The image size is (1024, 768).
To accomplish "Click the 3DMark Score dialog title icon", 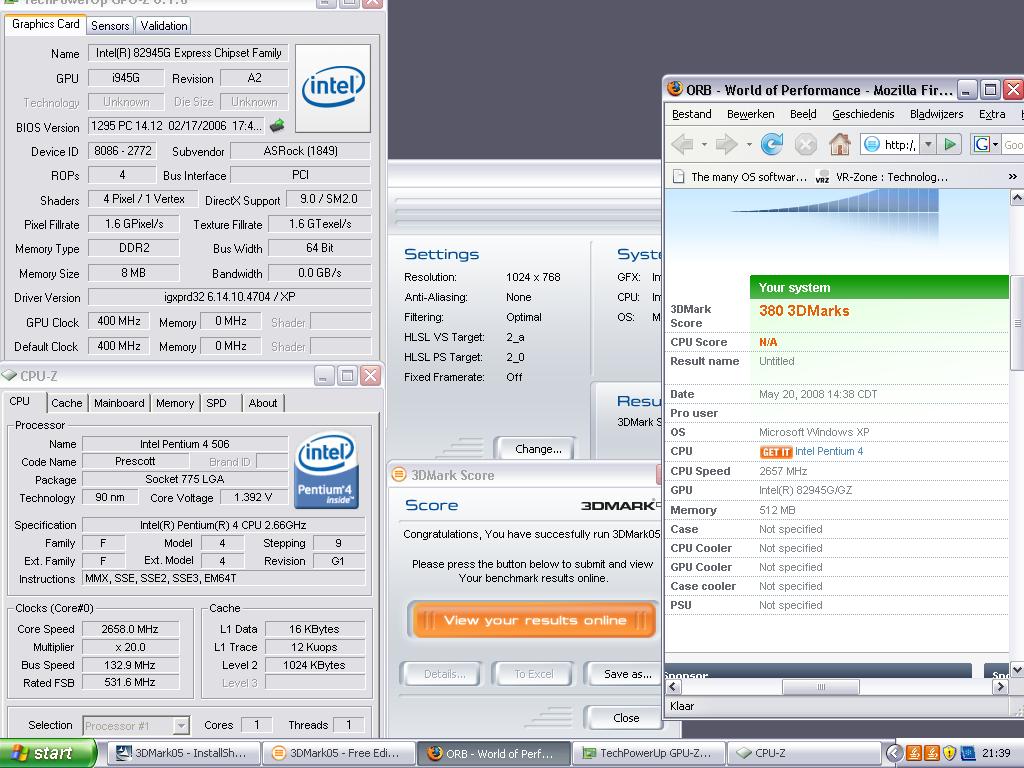I will [x=398, y=475].
